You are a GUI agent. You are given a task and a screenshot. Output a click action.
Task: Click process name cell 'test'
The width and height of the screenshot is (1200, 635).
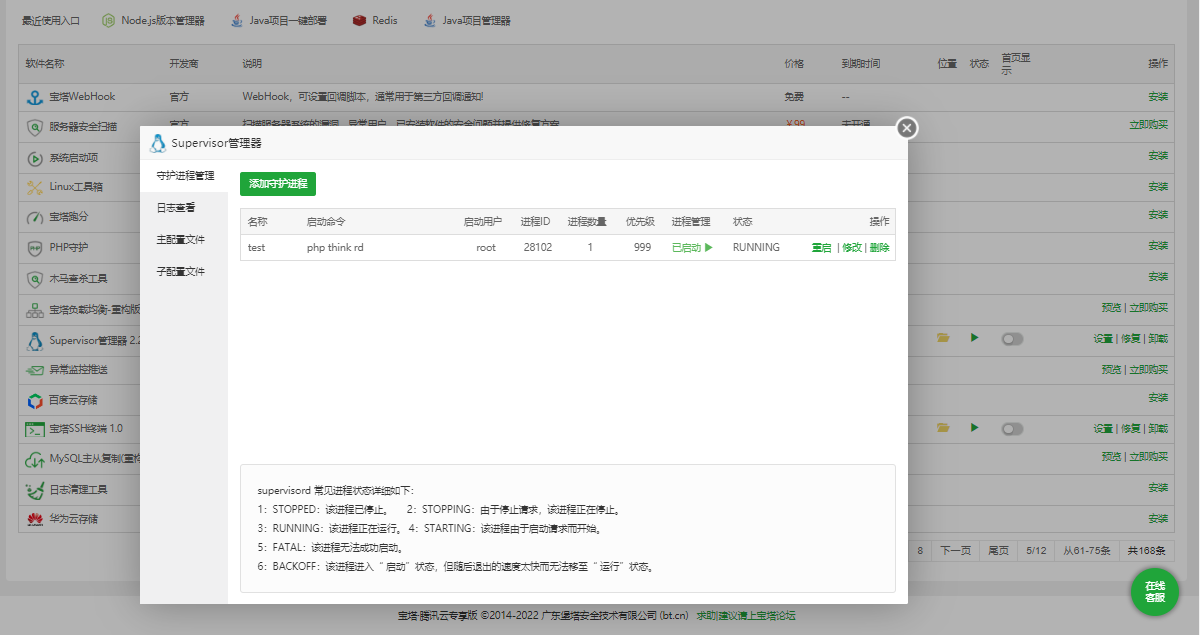click(x=256, y=247)
